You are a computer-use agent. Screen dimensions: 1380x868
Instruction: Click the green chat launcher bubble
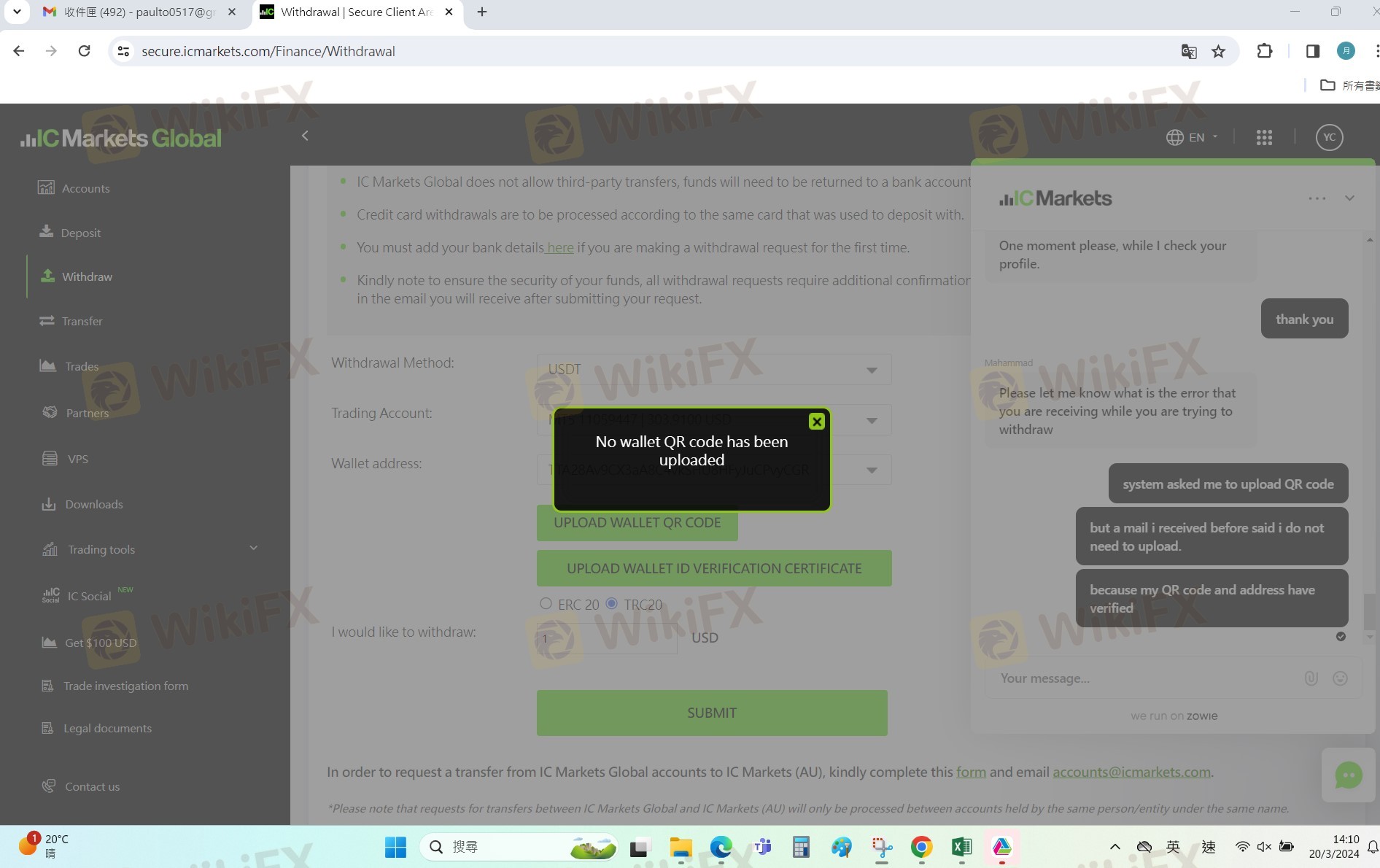pos(1348,775)
